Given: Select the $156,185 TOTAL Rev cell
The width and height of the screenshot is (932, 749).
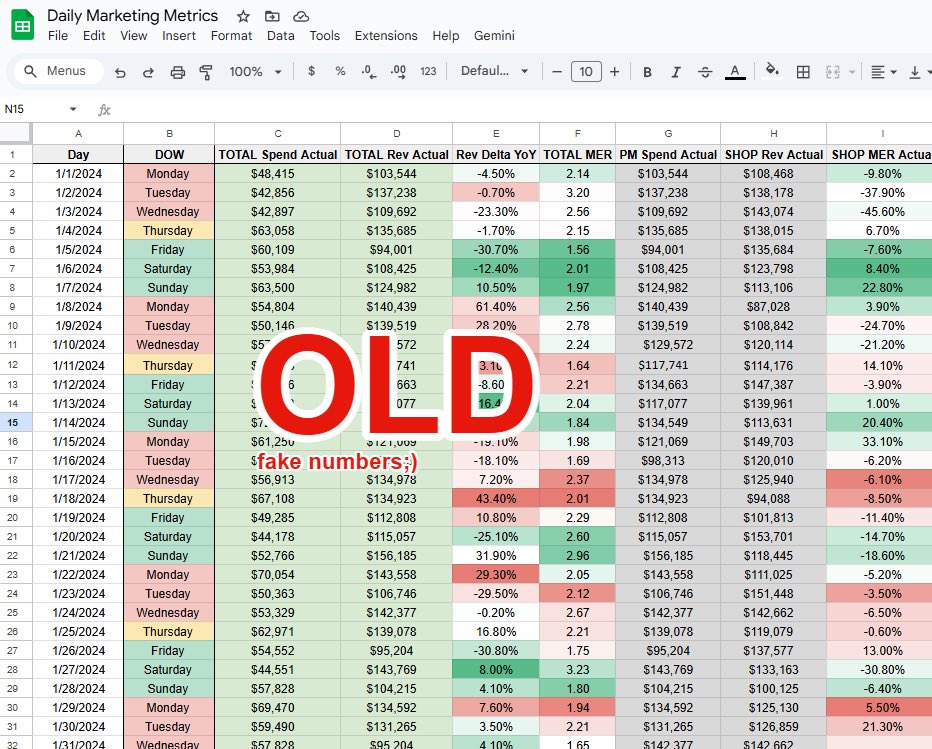Looking at the screenshot, I should tap(396, 556).
